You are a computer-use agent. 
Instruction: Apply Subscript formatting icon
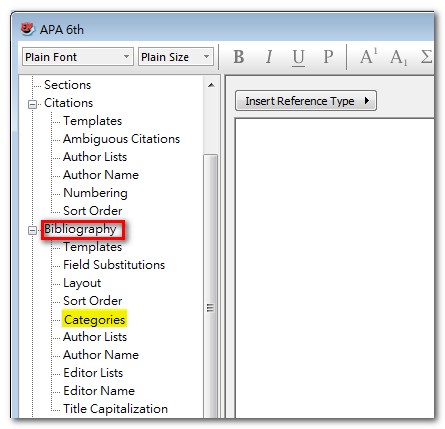(399, 57)
